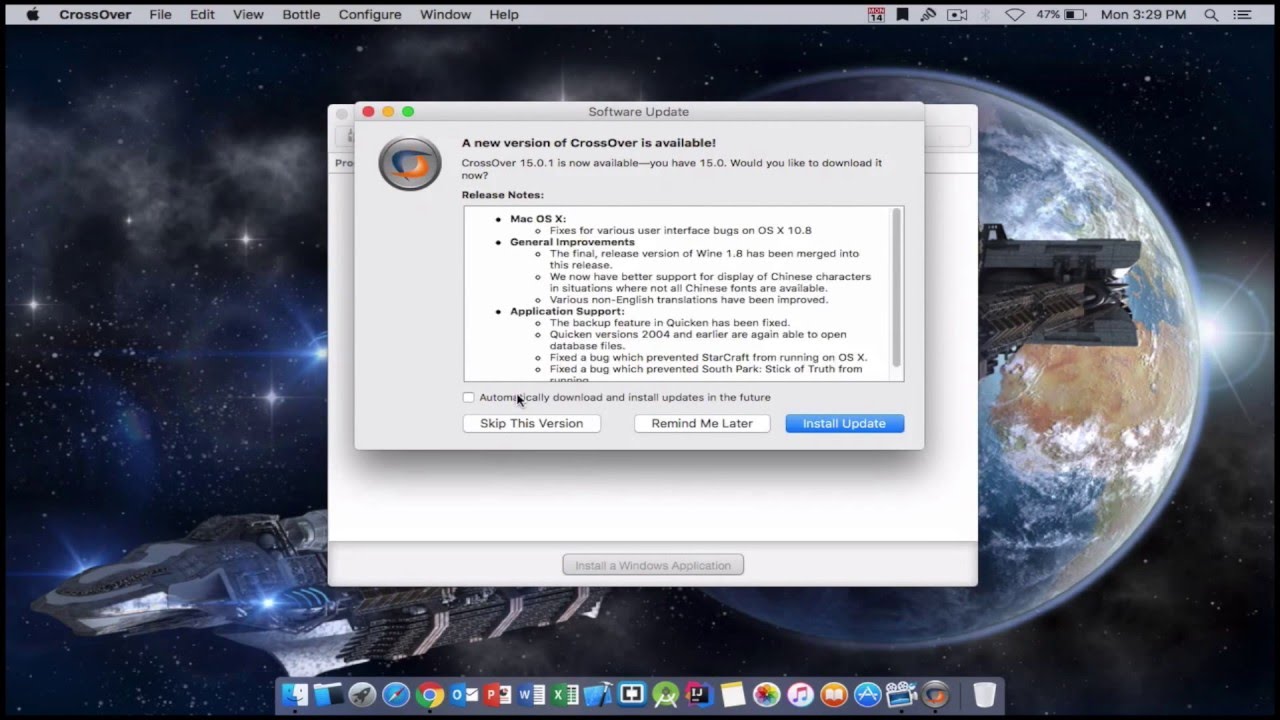
Task: Open Xcode hammer icon in Dock
Action: pyautogui.click(x=598, y=694)
